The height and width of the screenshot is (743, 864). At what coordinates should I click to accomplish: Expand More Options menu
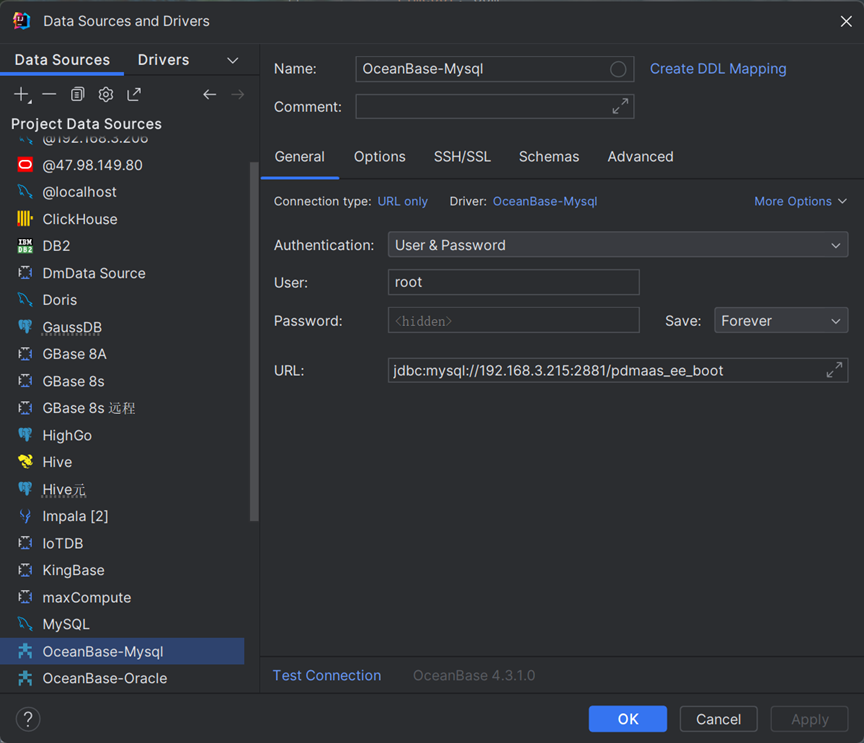[x=800, y=201]
